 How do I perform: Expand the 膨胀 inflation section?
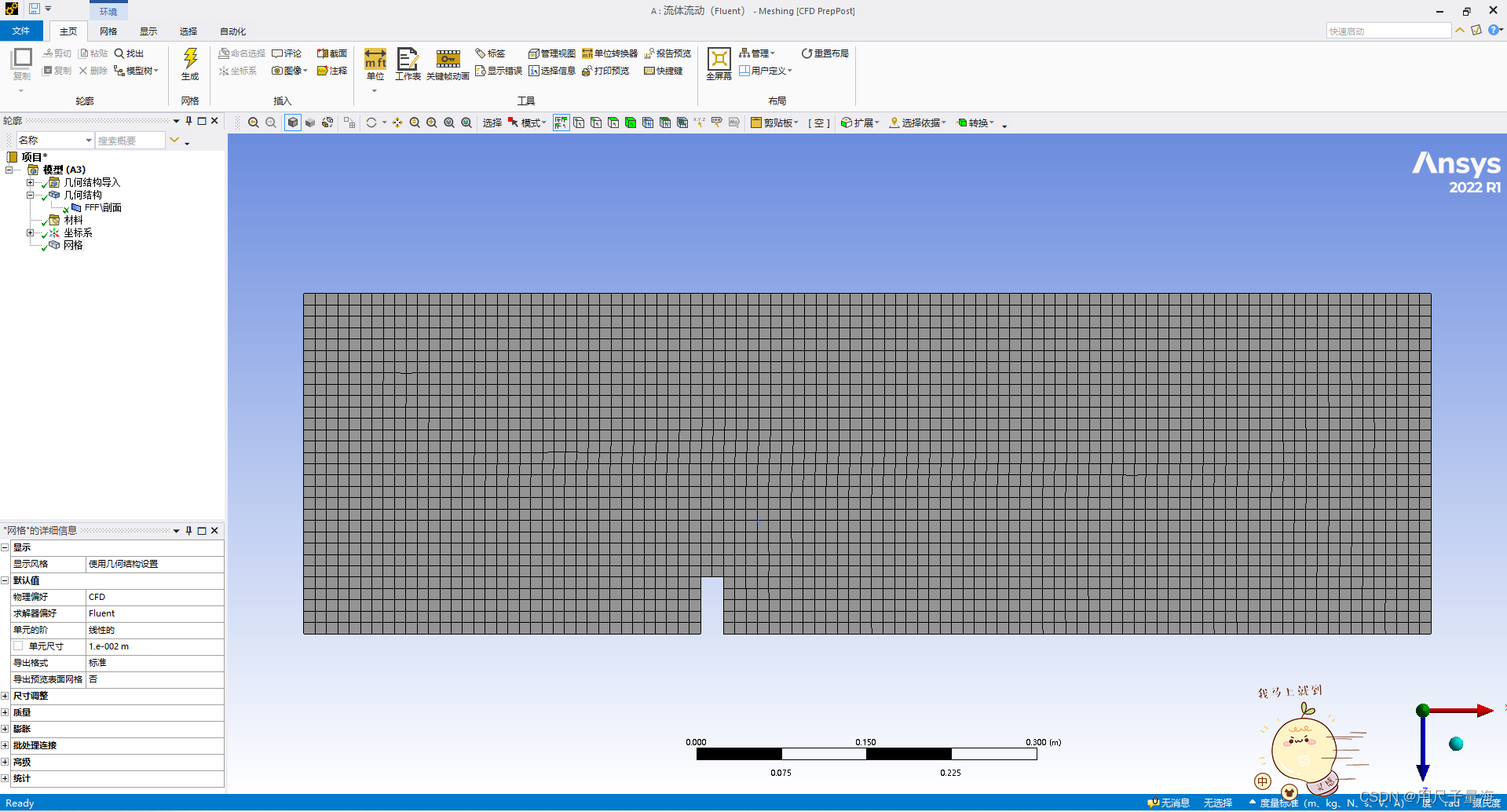click(x=5, y=729)
